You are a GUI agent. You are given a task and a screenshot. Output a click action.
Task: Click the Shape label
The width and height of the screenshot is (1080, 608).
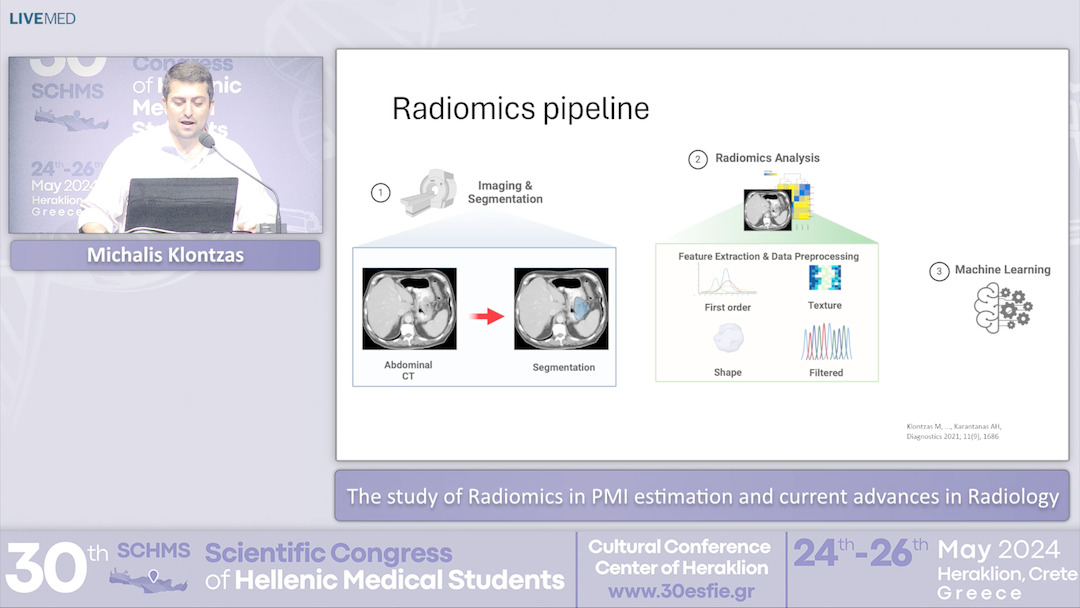[x=727, y=373]
